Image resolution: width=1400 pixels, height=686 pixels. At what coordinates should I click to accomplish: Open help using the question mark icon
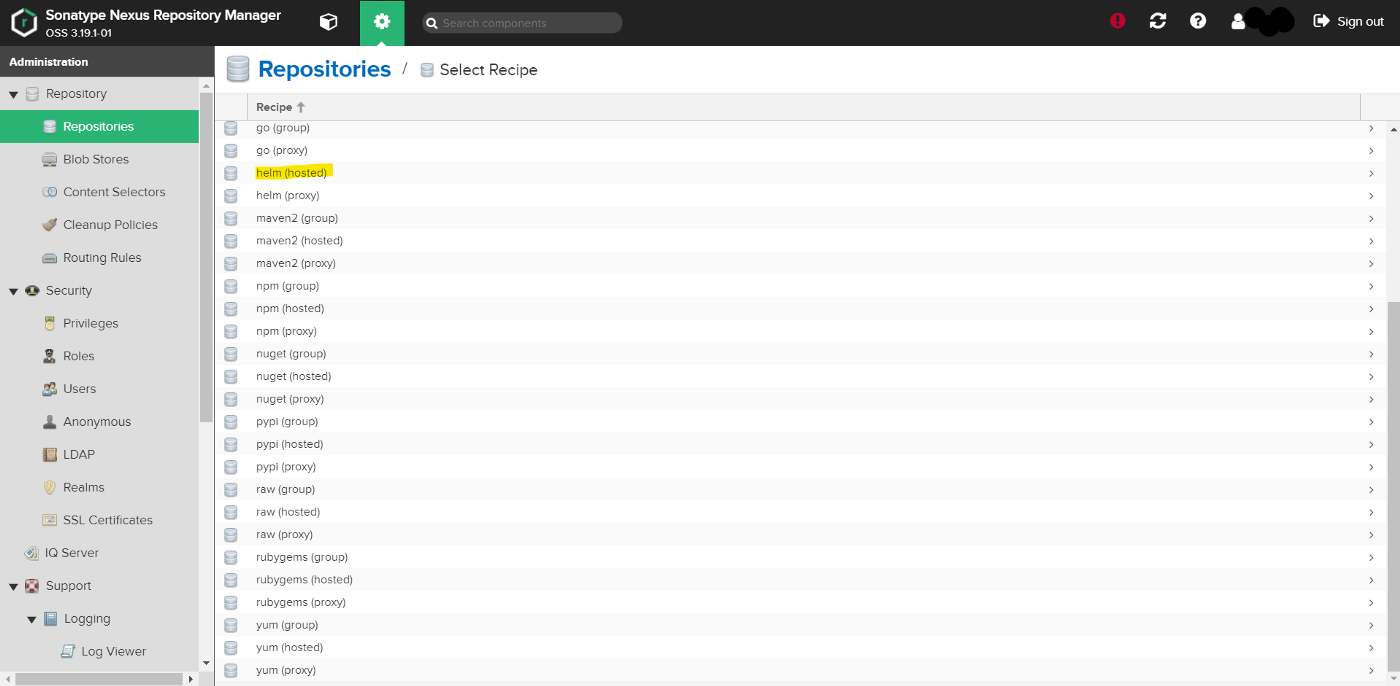coord(1197,20)
